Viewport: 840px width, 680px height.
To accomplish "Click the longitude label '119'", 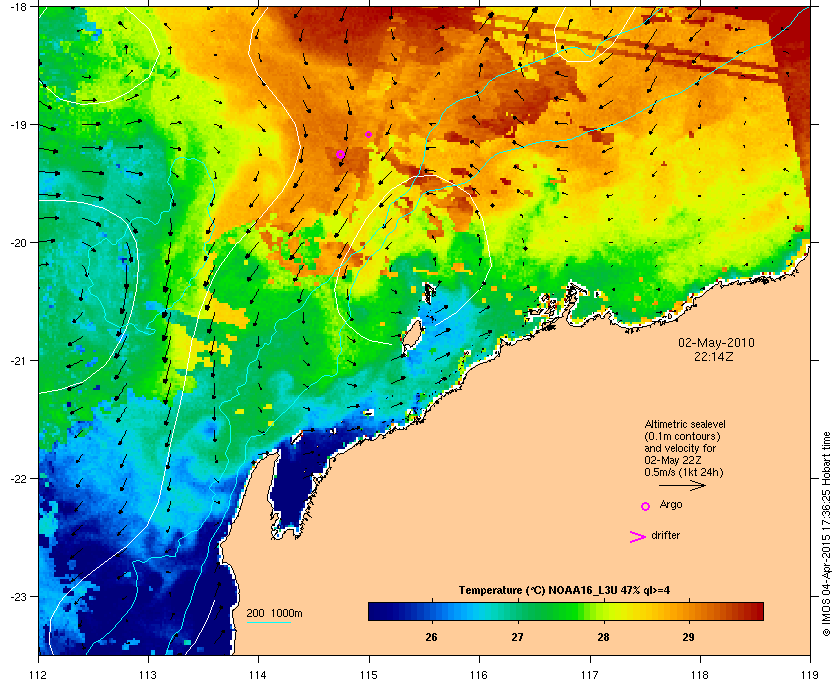I will pyautogui.click(x=810, y=675).
